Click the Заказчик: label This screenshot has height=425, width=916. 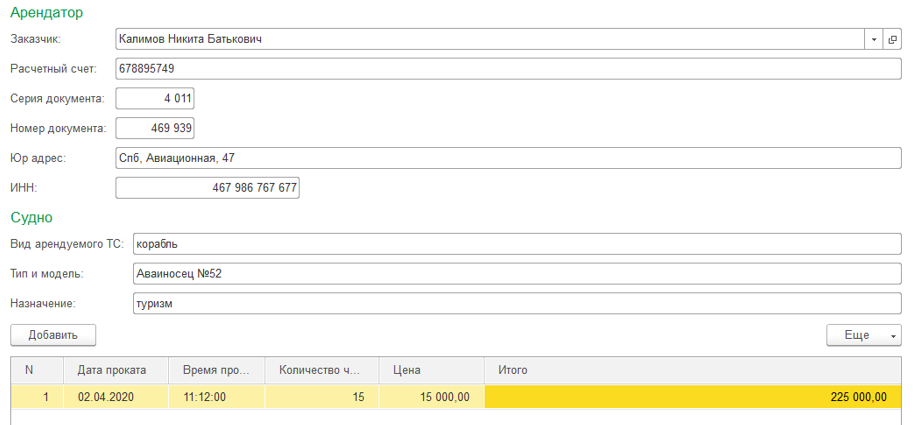(36, 39)
